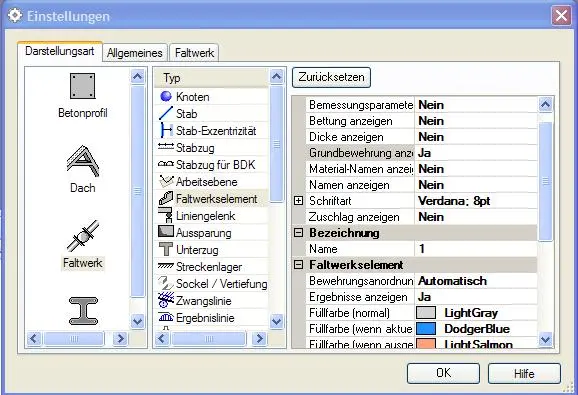Viewport: 578px width, 395px height.
Task: Change Zuschlag anzeigen value
Action: (476, 217)
